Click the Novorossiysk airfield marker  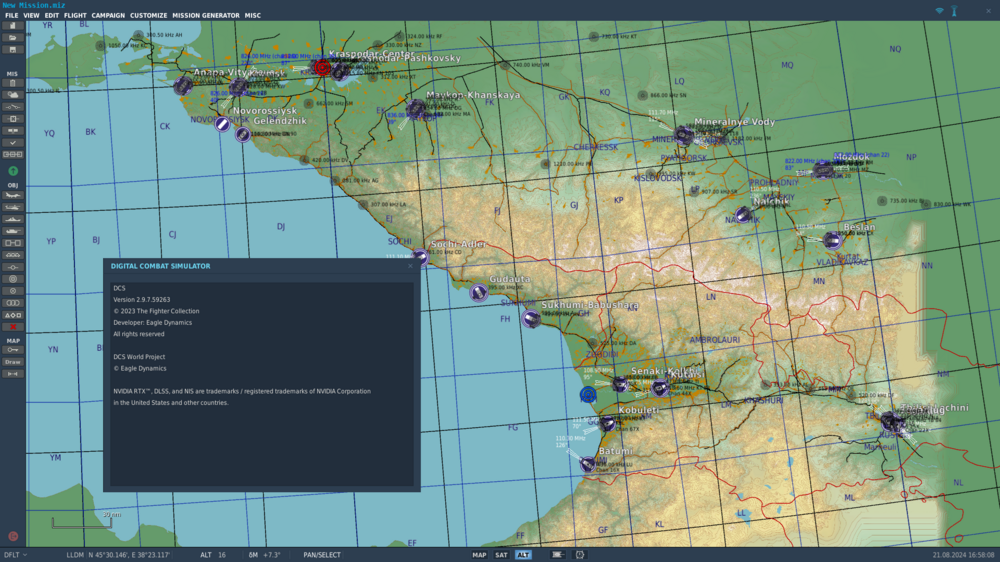click(x=222, y=124)
